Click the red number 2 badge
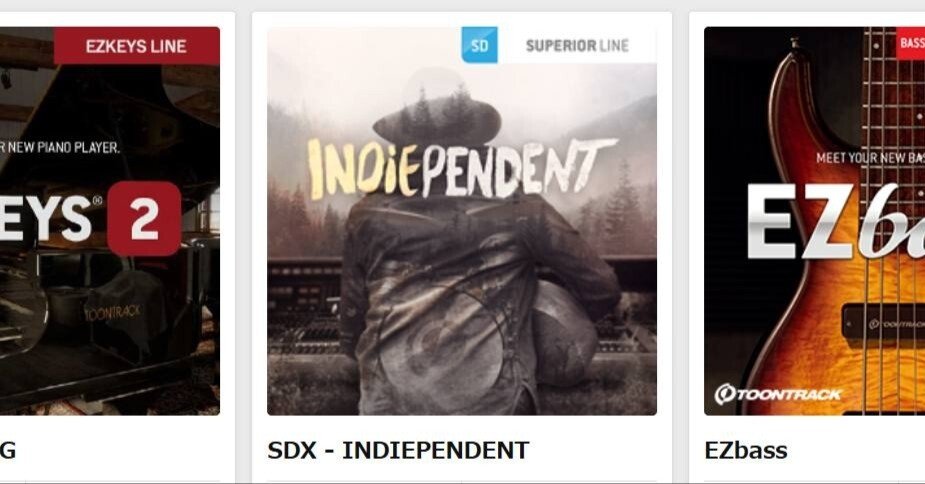 pyautogui.click(x=144, y=219)
